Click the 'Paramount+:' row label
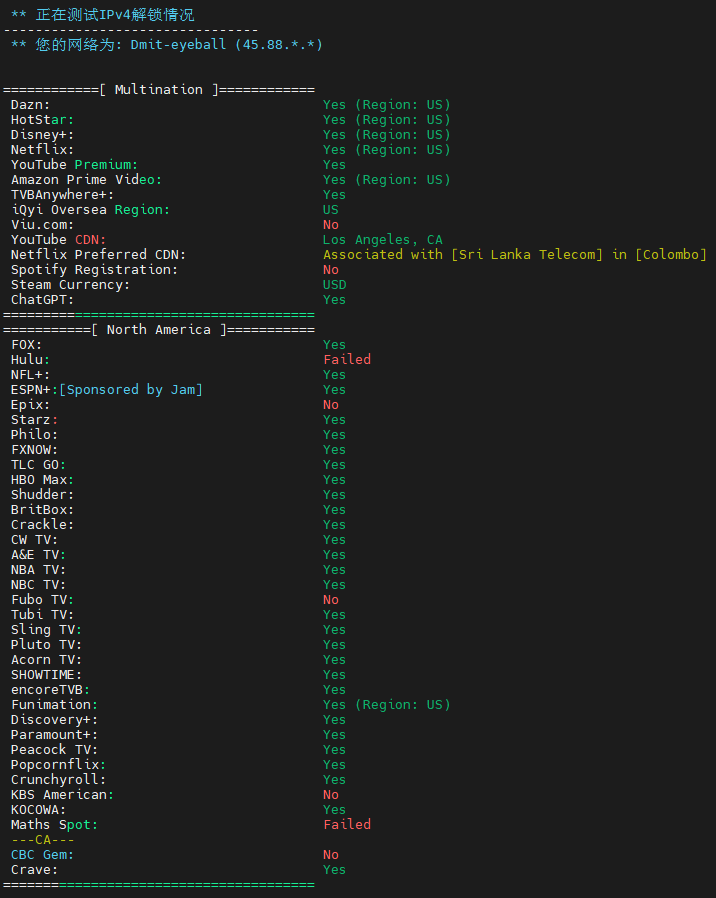The height and width of the screenshot is (898, 716). pos(54,735)
